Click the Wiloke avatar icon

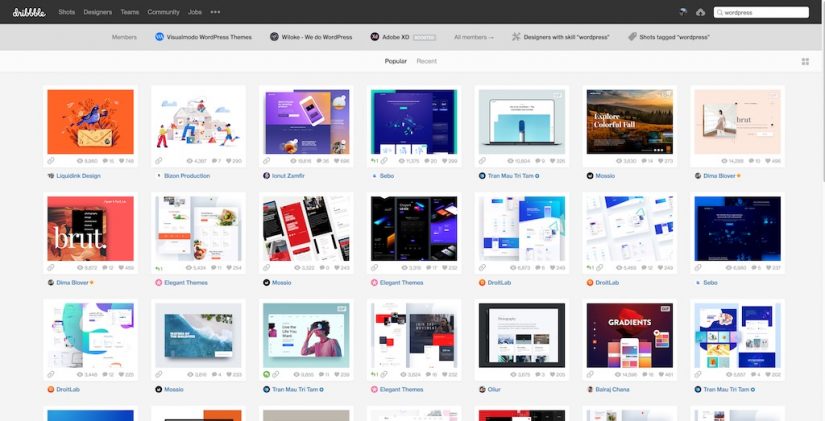pyautogui.click(x=274, y=37)
